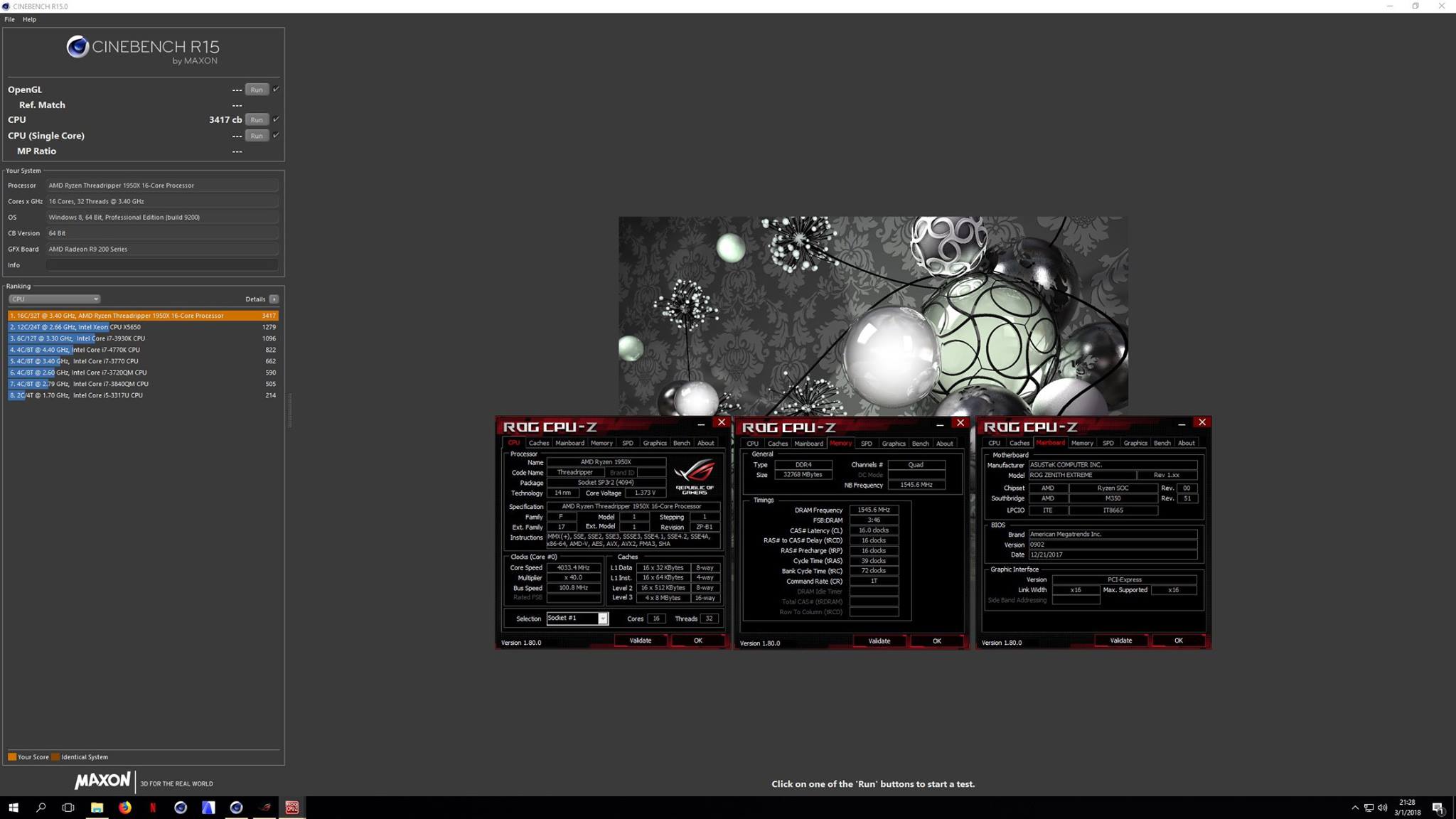1456x819 pixels.
Task: Show hidden system tray icons
Action: 1354,808
